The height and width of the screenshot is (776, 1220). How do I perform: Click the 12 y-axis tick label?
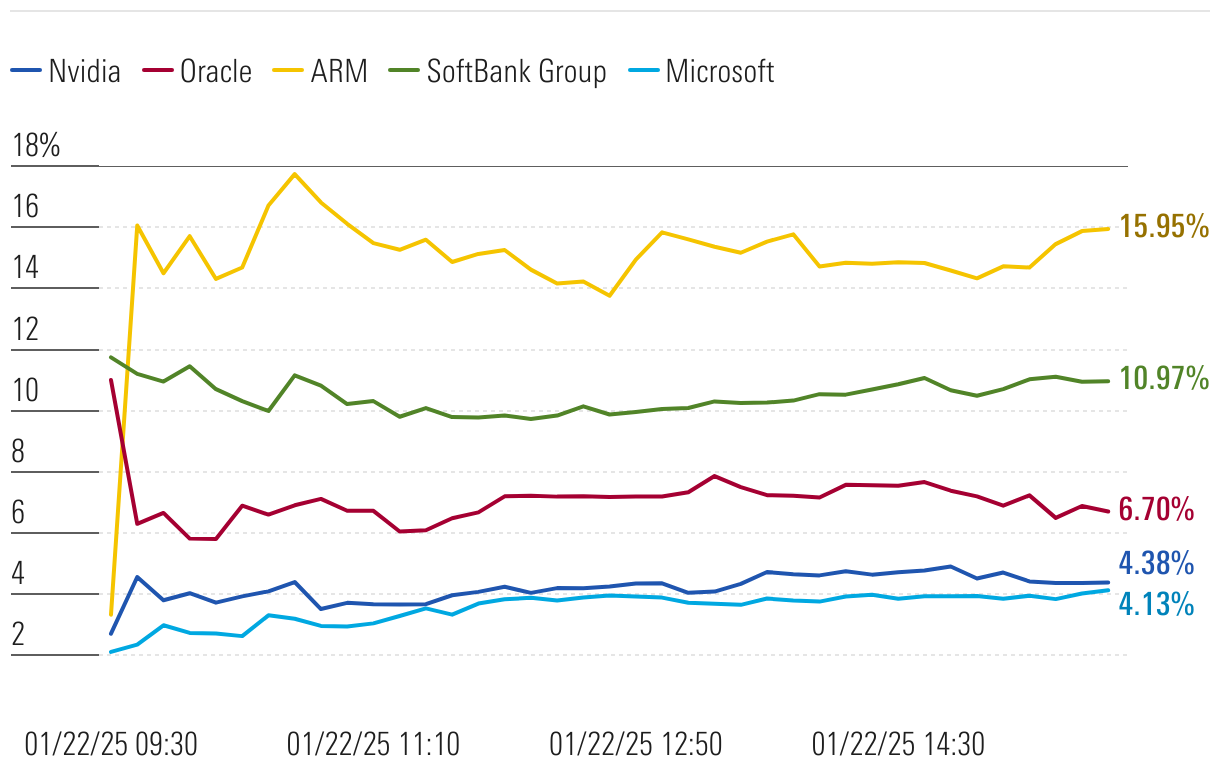[25, 330]
